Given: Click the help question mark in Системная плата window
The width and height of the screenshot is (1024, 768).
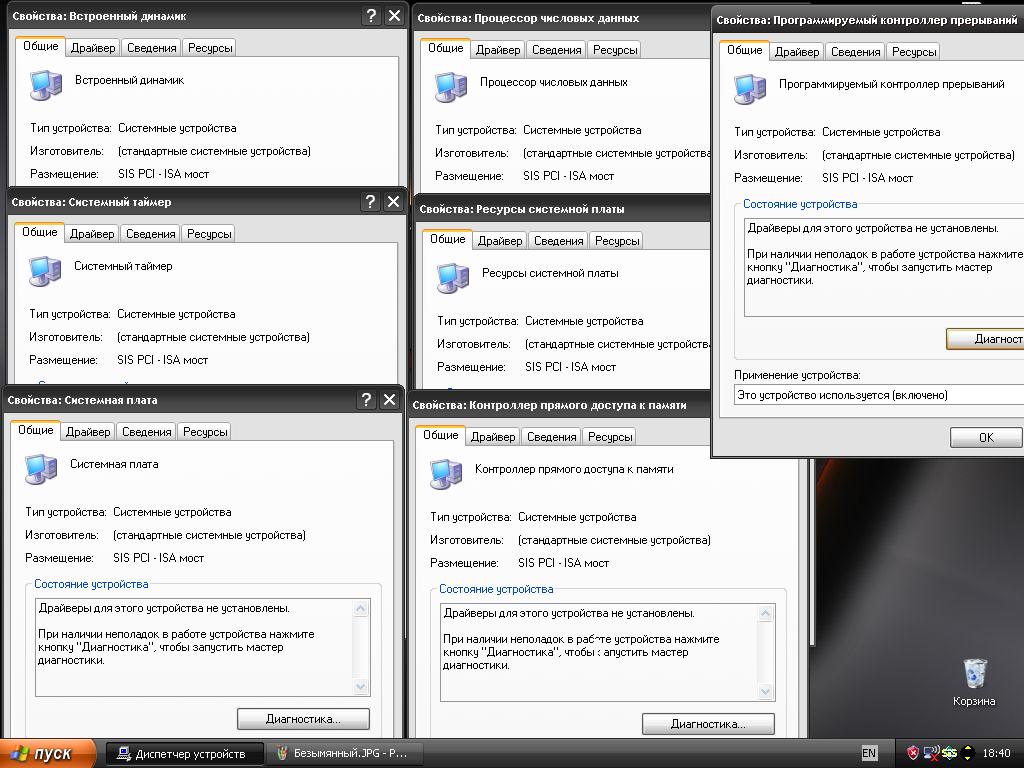Looking at the screenshot, I should [366, 400].
